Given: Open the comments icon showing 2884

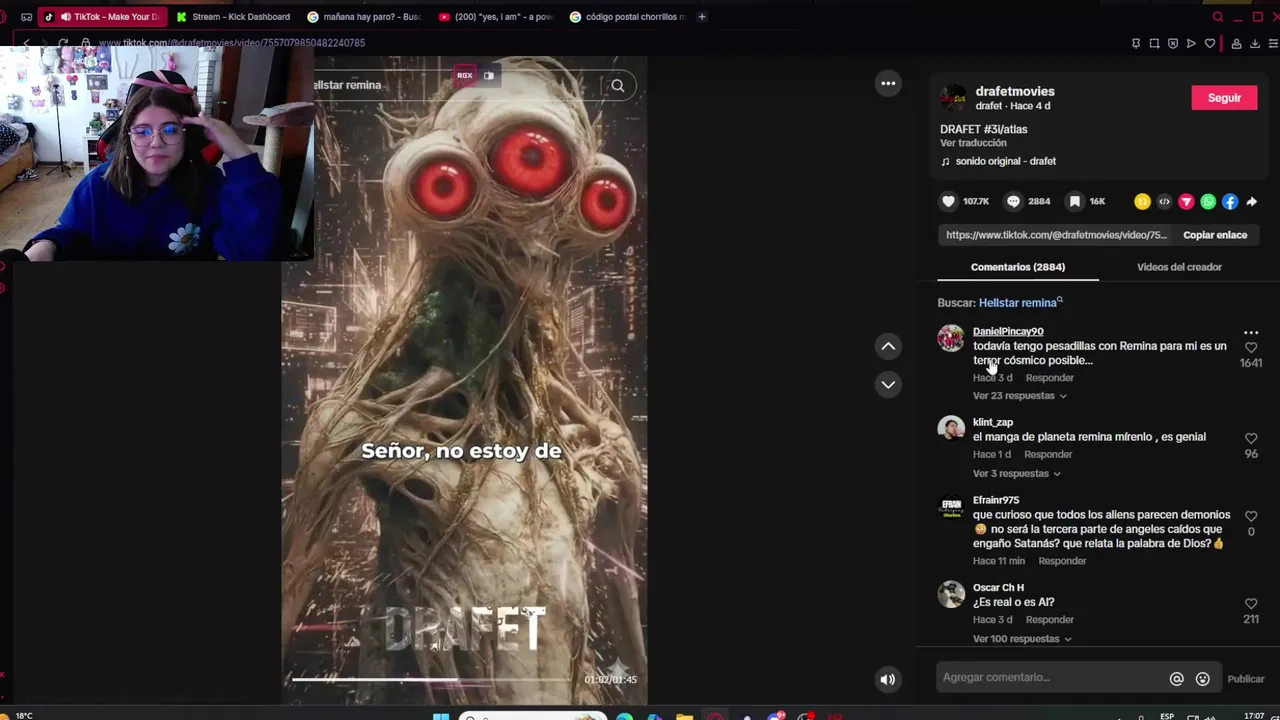Looking at the screenshot, I should point(1013,201).
